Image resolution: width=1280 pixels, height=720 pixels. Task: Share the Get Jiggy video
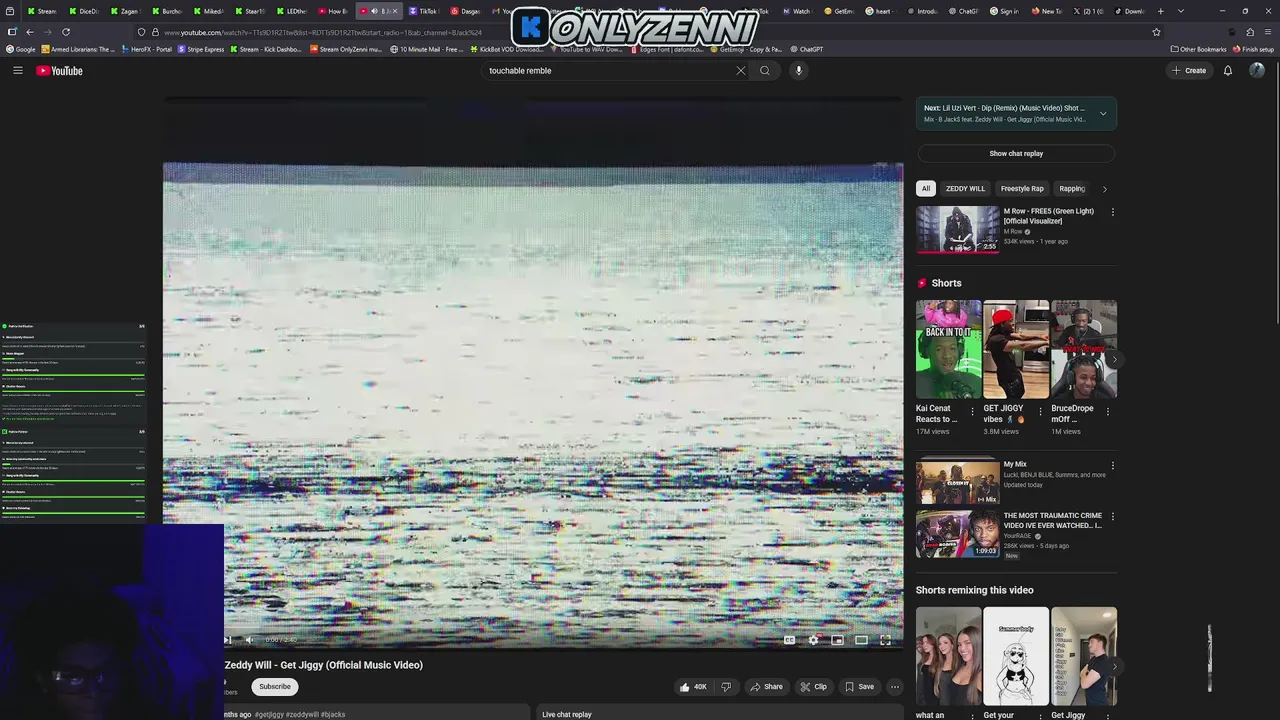tap(767, 687)
